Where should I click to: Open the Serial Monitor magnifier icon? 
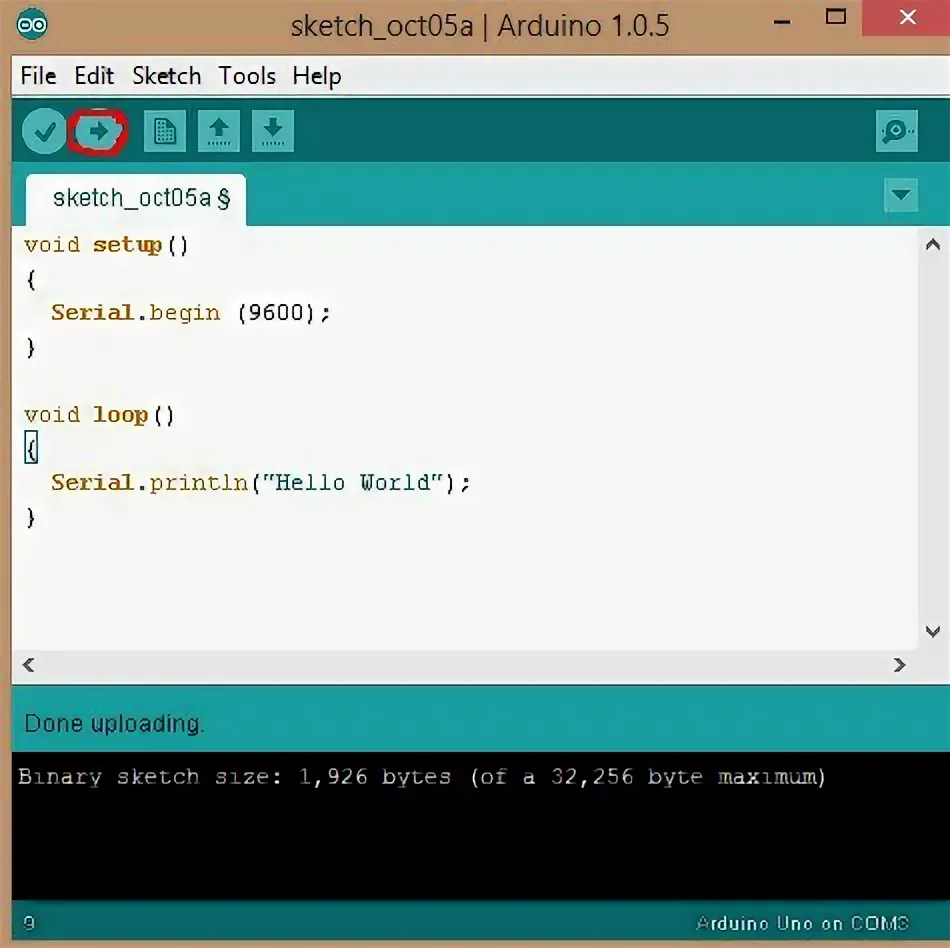(897, 131)
